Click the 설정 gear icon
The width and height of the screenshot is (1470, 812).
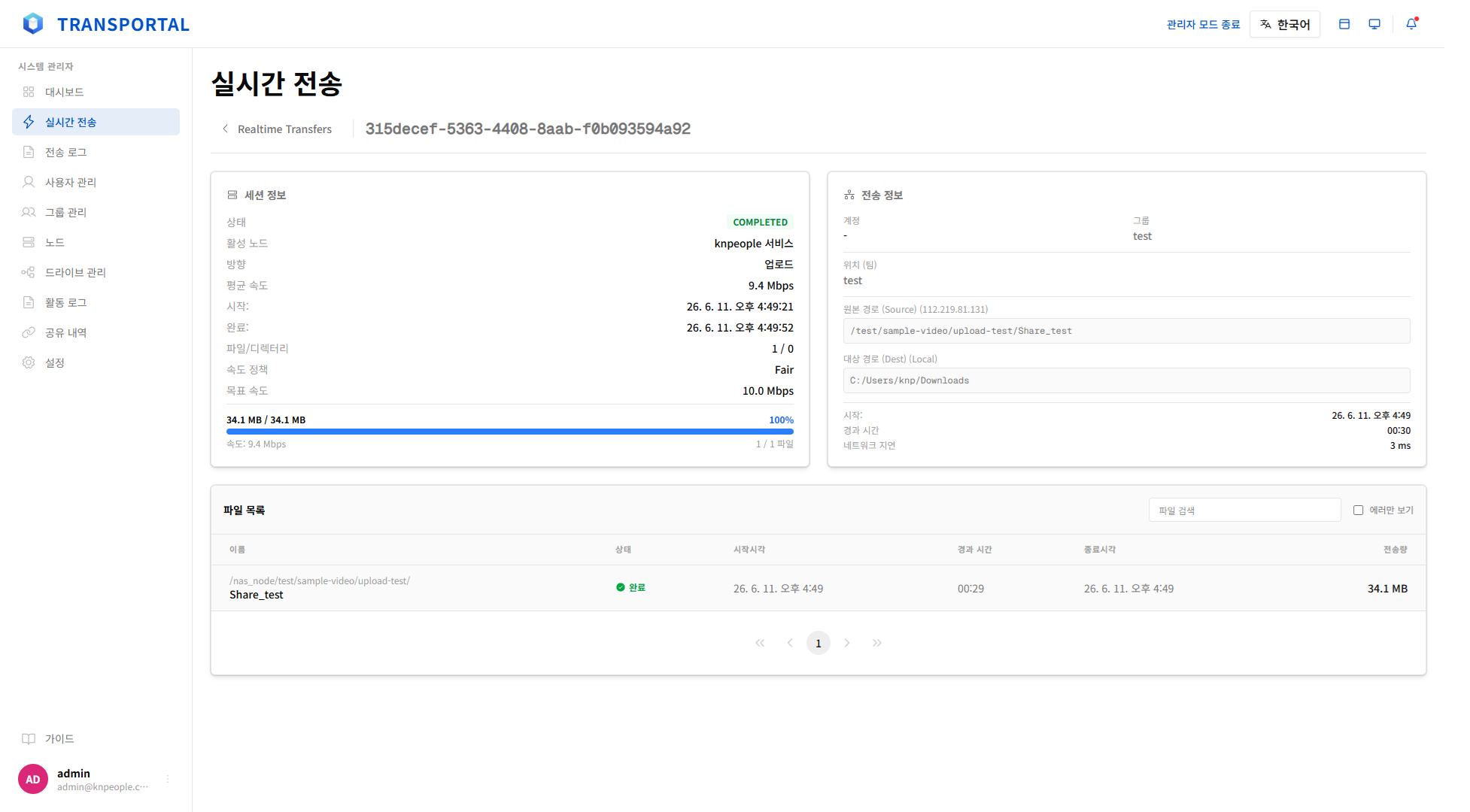click(x=29, y=362)
